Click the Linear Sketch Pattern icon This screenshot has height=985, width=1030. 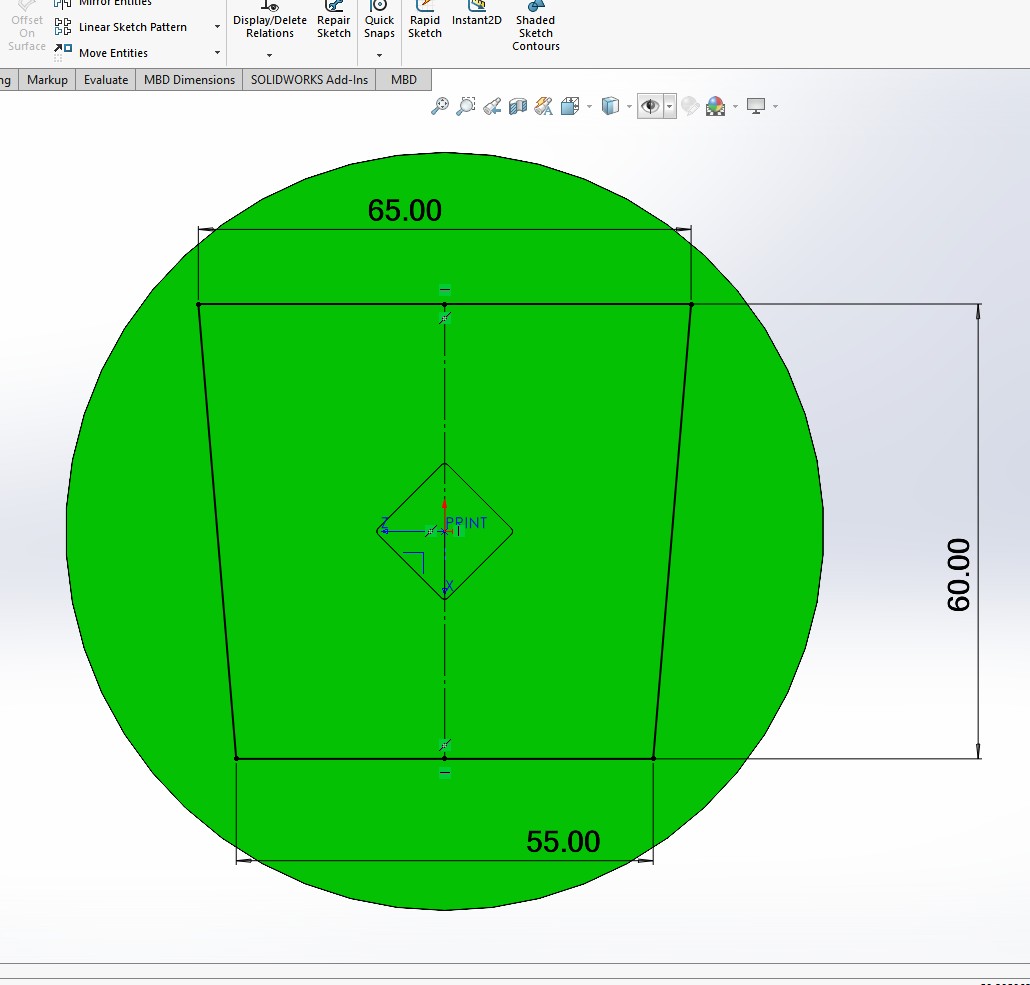[63, 27]
